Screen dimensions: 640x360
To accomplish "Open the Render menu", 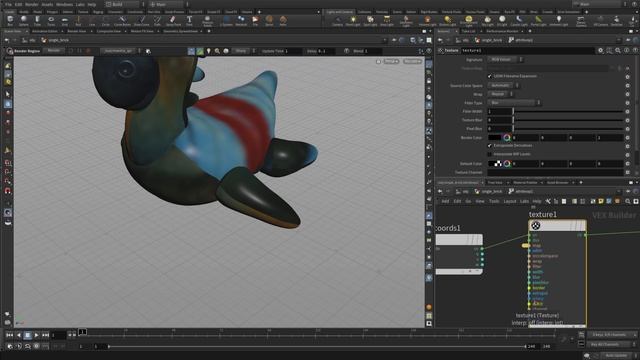I will point(31,4).
